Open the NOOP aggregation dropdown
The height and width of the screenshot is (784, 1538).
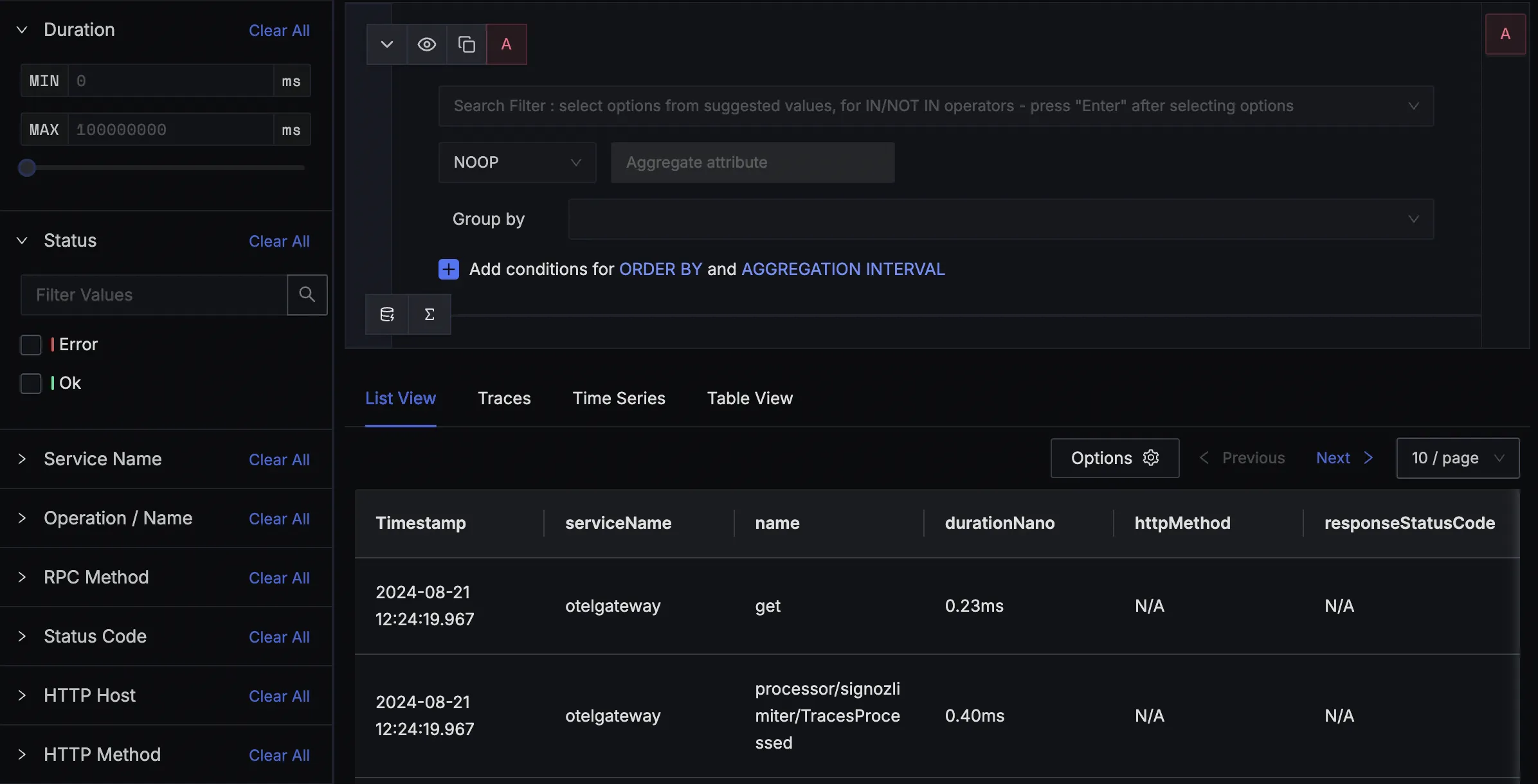(x=518, y=163)
